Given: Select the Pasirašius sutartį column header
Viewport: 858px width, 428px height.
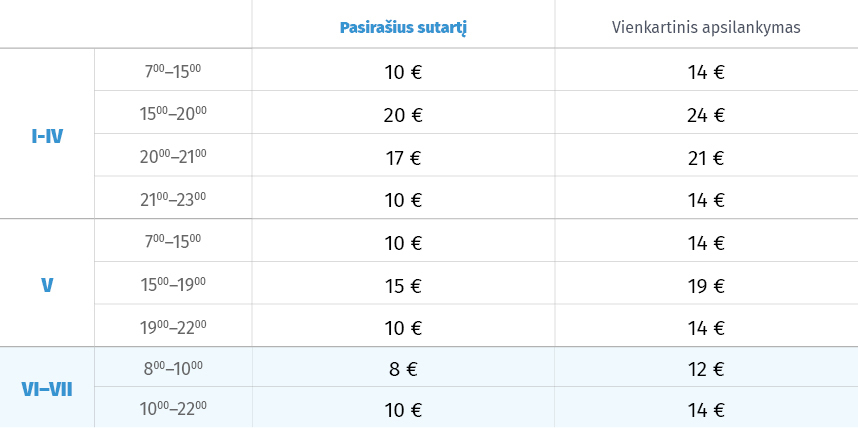Looking at the screenshot, I should point(403,28).
